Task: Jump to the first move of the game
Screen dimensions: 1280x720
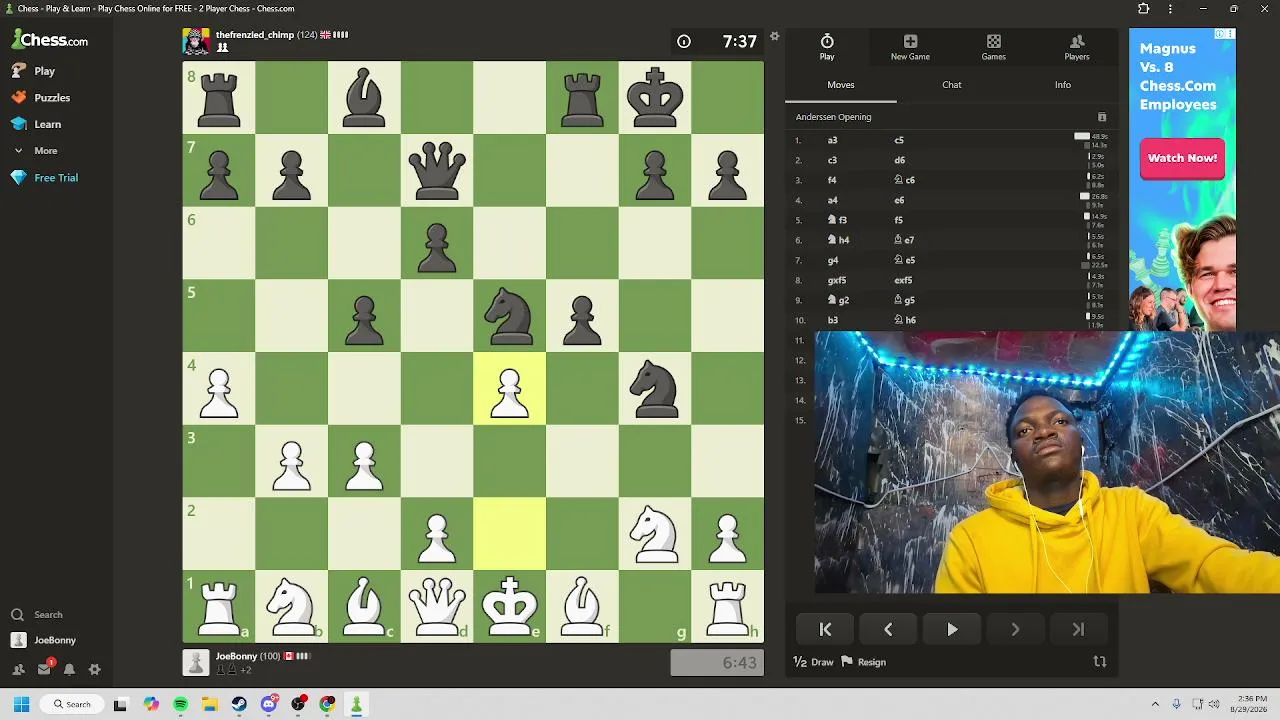Action: pos(825,629)
